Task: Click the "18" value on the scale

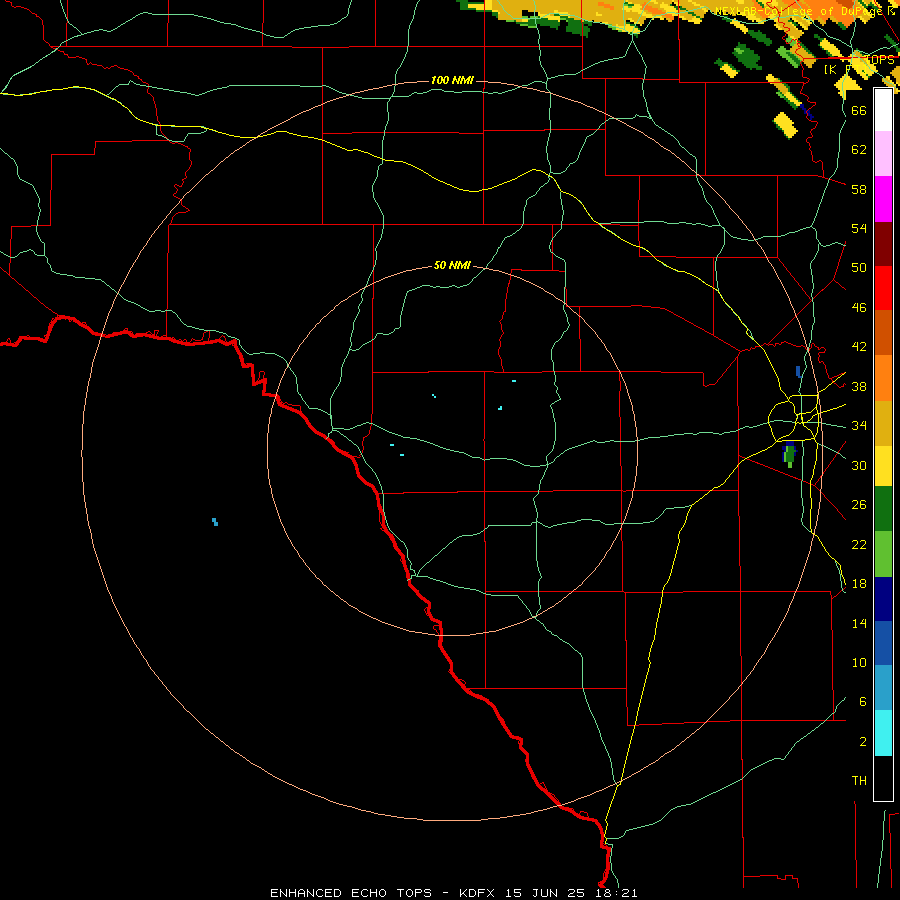Action: (859, 584)
